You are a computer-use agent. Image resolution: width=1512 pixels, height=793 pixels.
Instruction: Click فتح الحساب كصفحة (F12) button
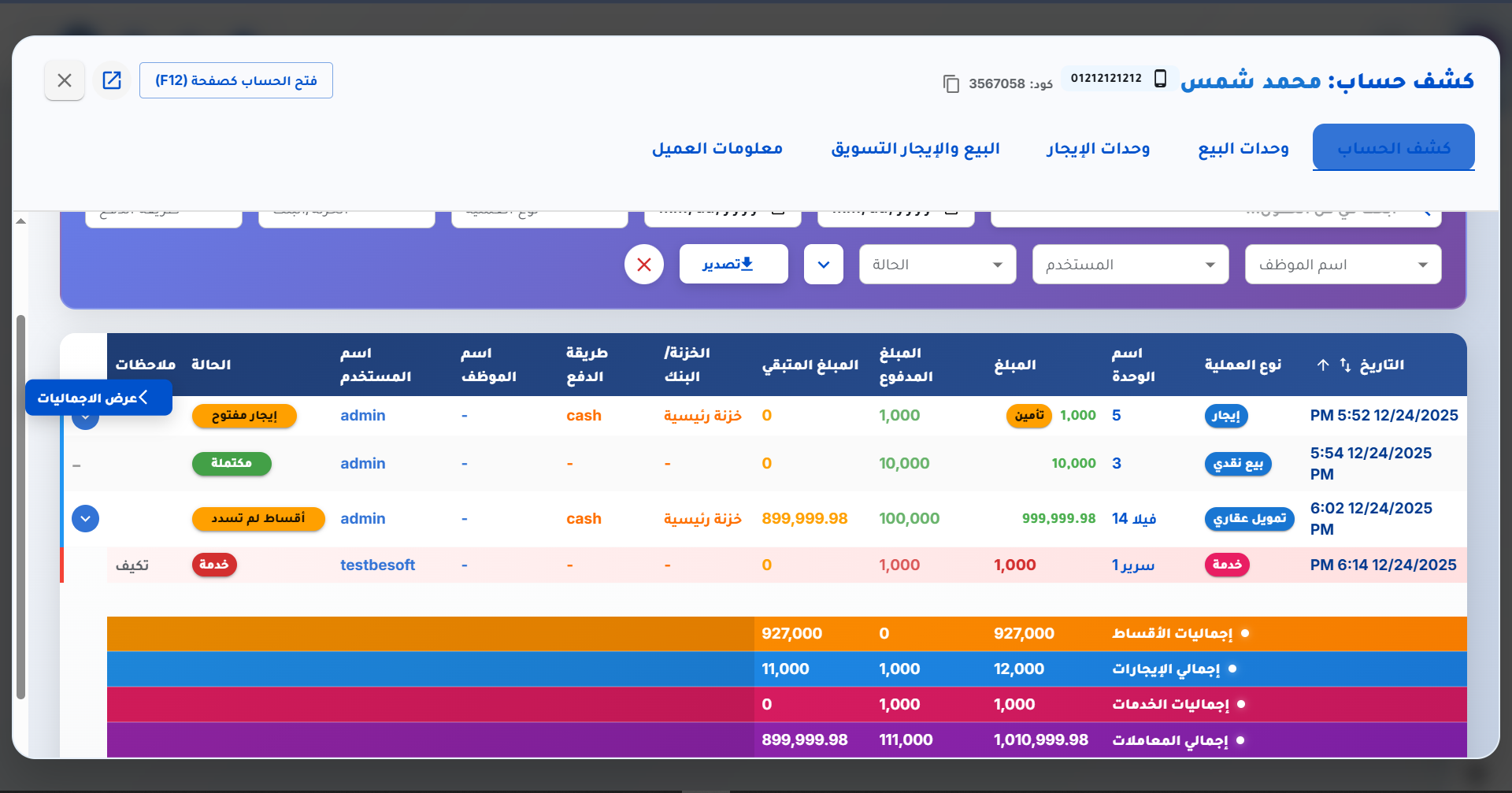pyautogui.click(x=236, y=80)
